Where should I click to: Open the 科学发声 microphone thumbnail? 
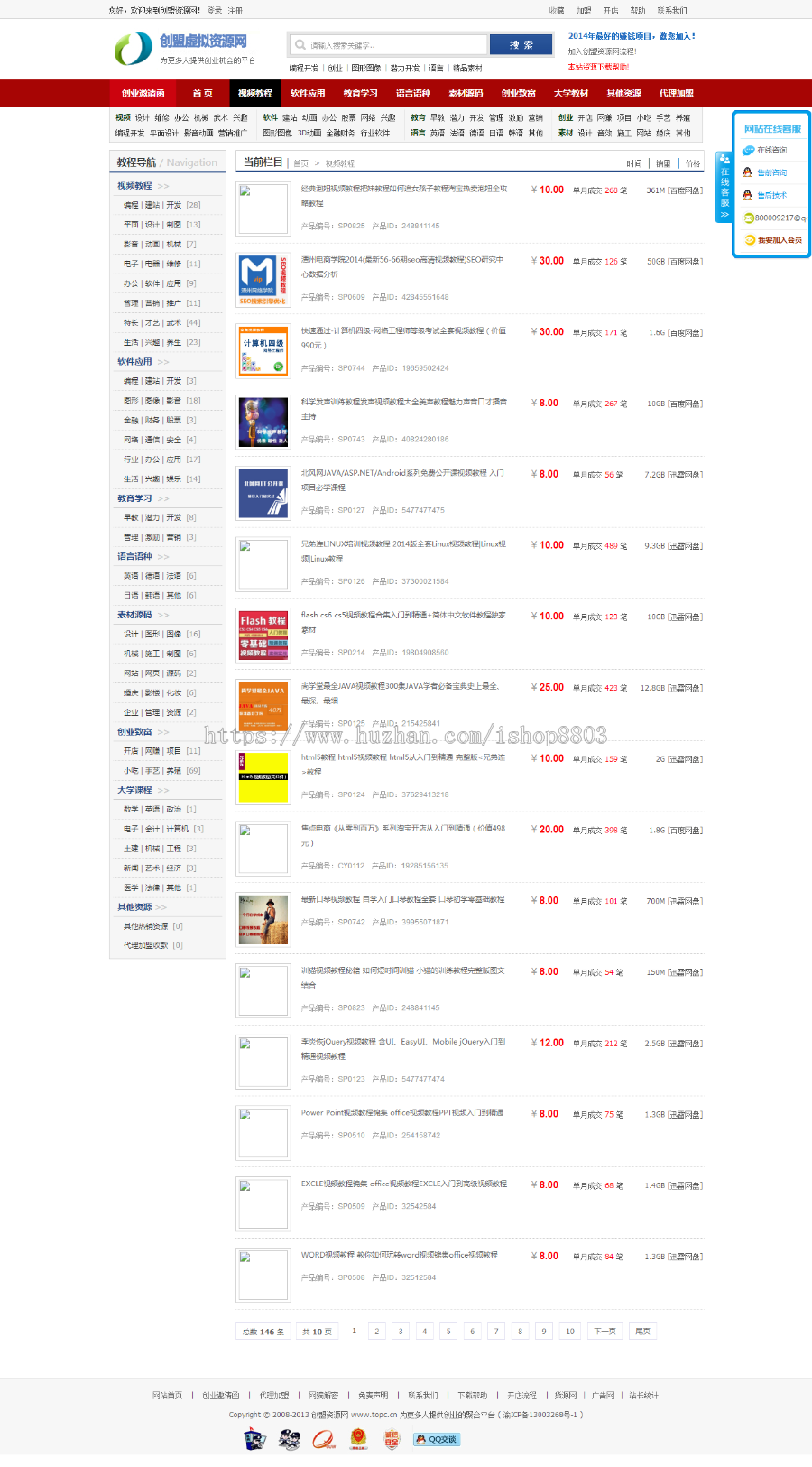pyautogui.click(x=263, y=422)
